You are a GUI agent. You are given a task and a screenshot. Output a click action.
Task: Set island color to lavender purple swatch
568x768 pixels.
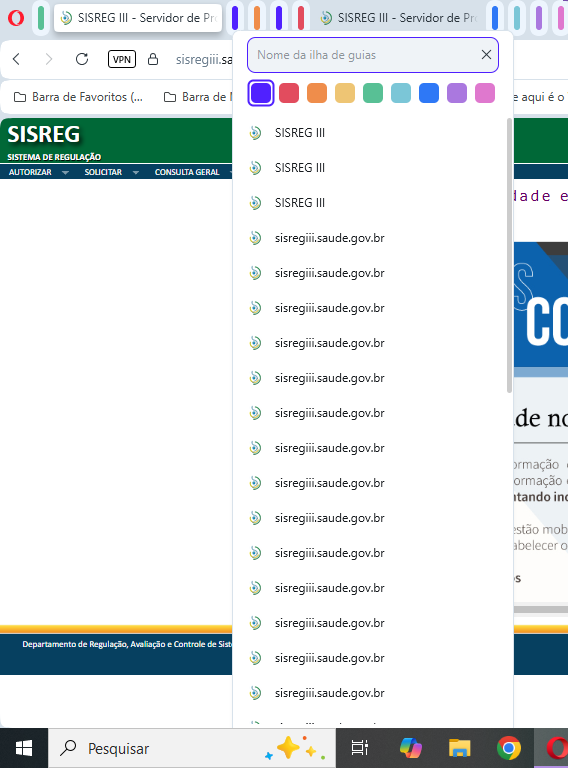click(457, 93)
